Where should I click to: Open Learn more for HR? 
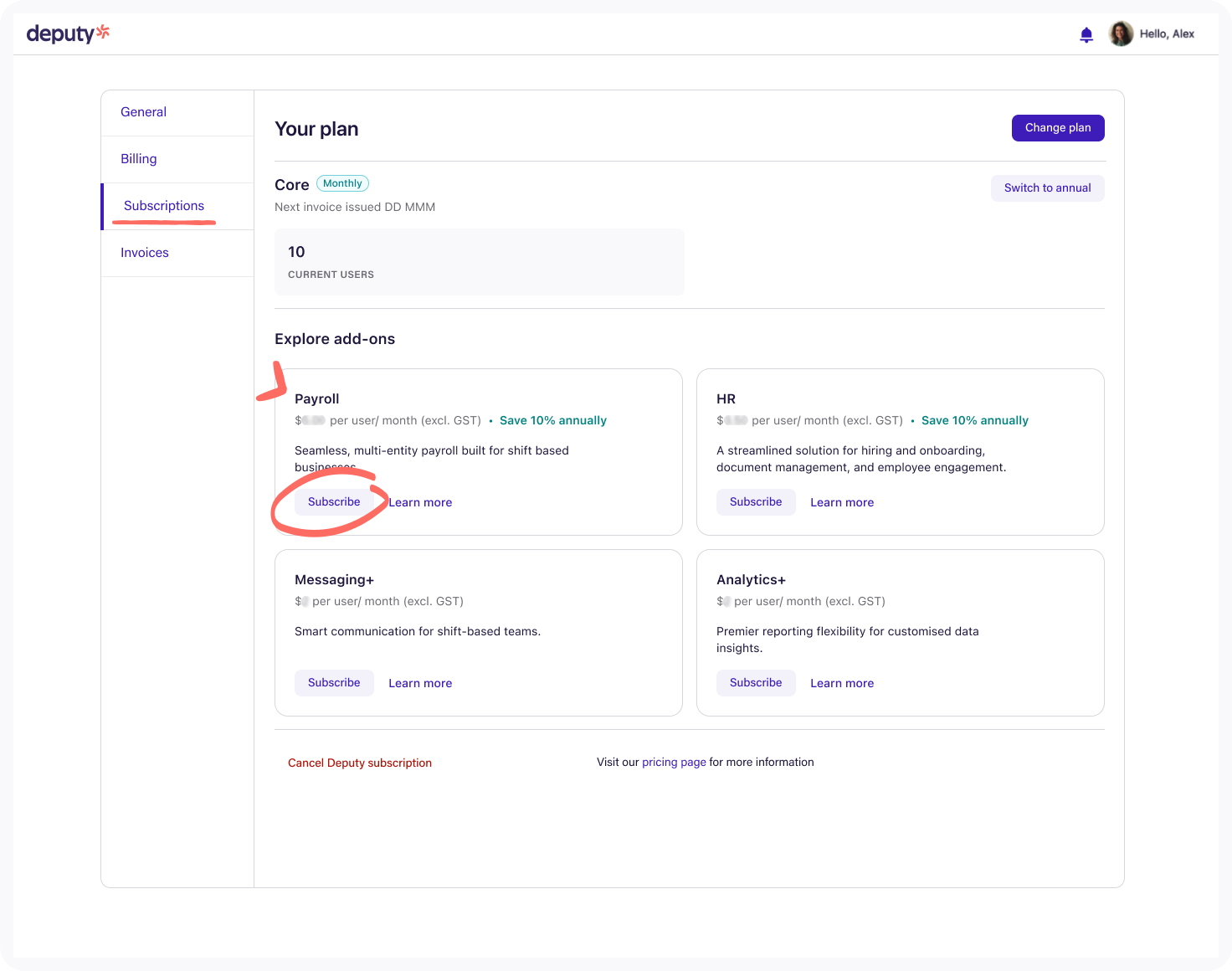(x=842, y=503)
